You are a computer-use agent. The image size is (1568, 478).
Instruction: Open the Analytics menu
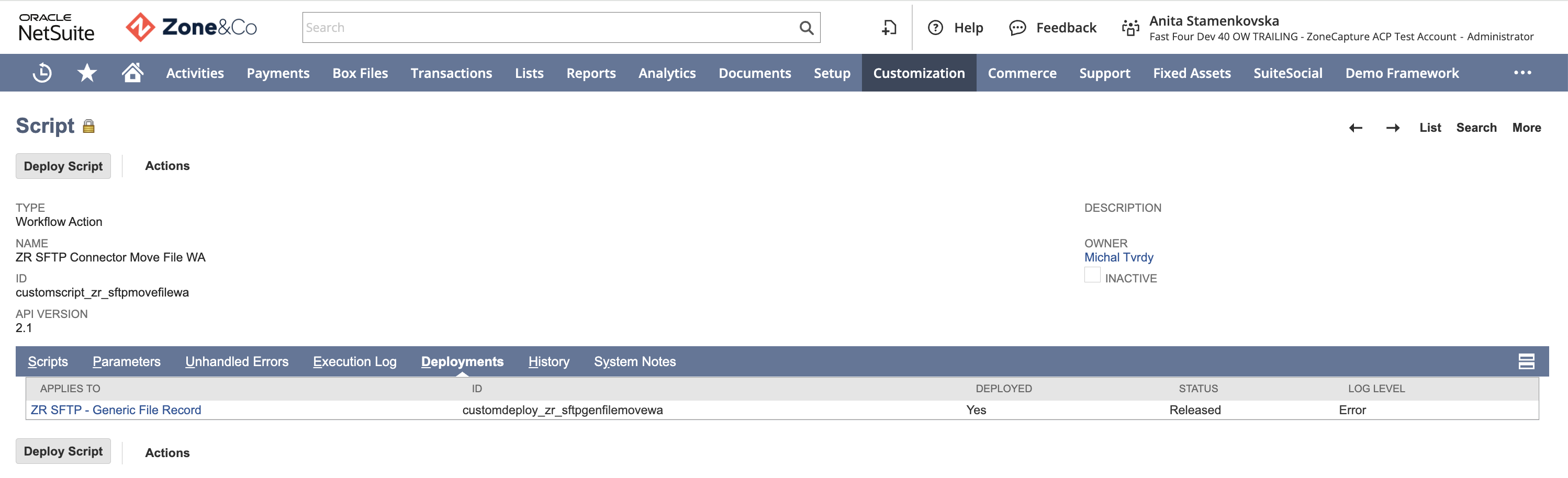coord(667,73)
